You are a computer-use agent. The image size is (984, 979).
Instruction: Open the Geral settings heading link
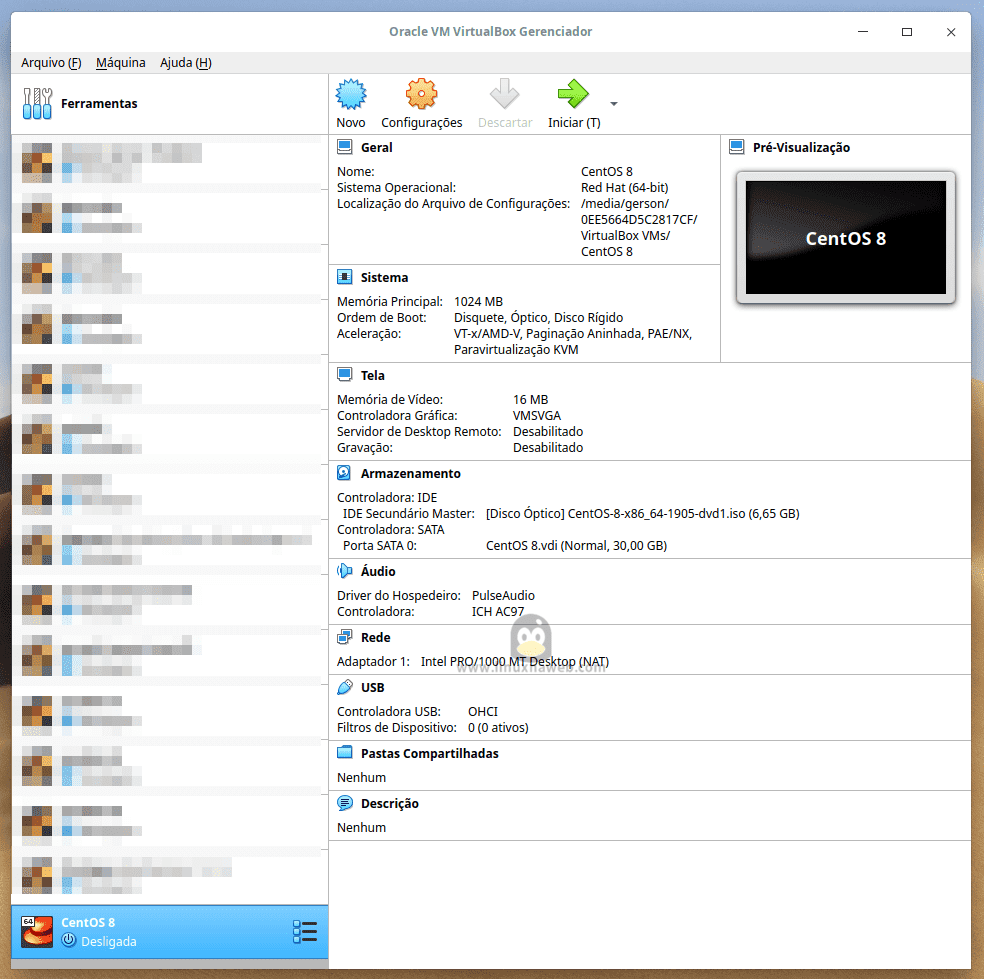click(x=377, y=147)
